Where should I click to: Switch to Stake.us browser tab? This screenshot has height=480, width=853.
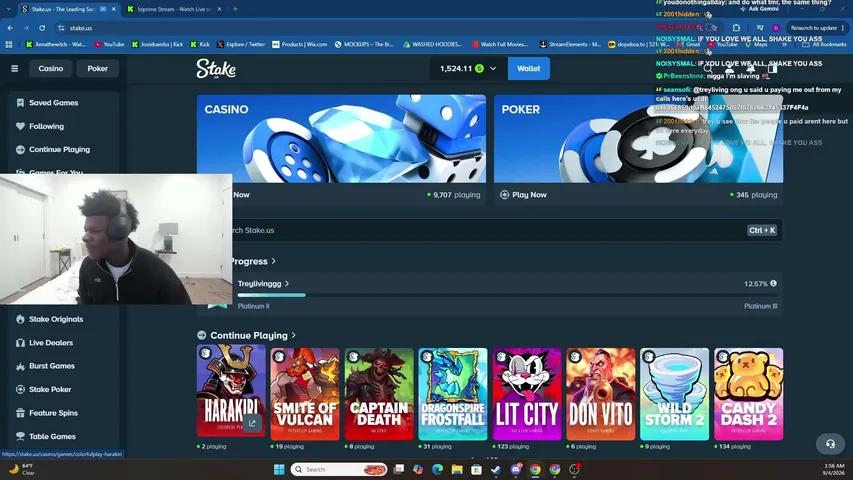(68, 9)
